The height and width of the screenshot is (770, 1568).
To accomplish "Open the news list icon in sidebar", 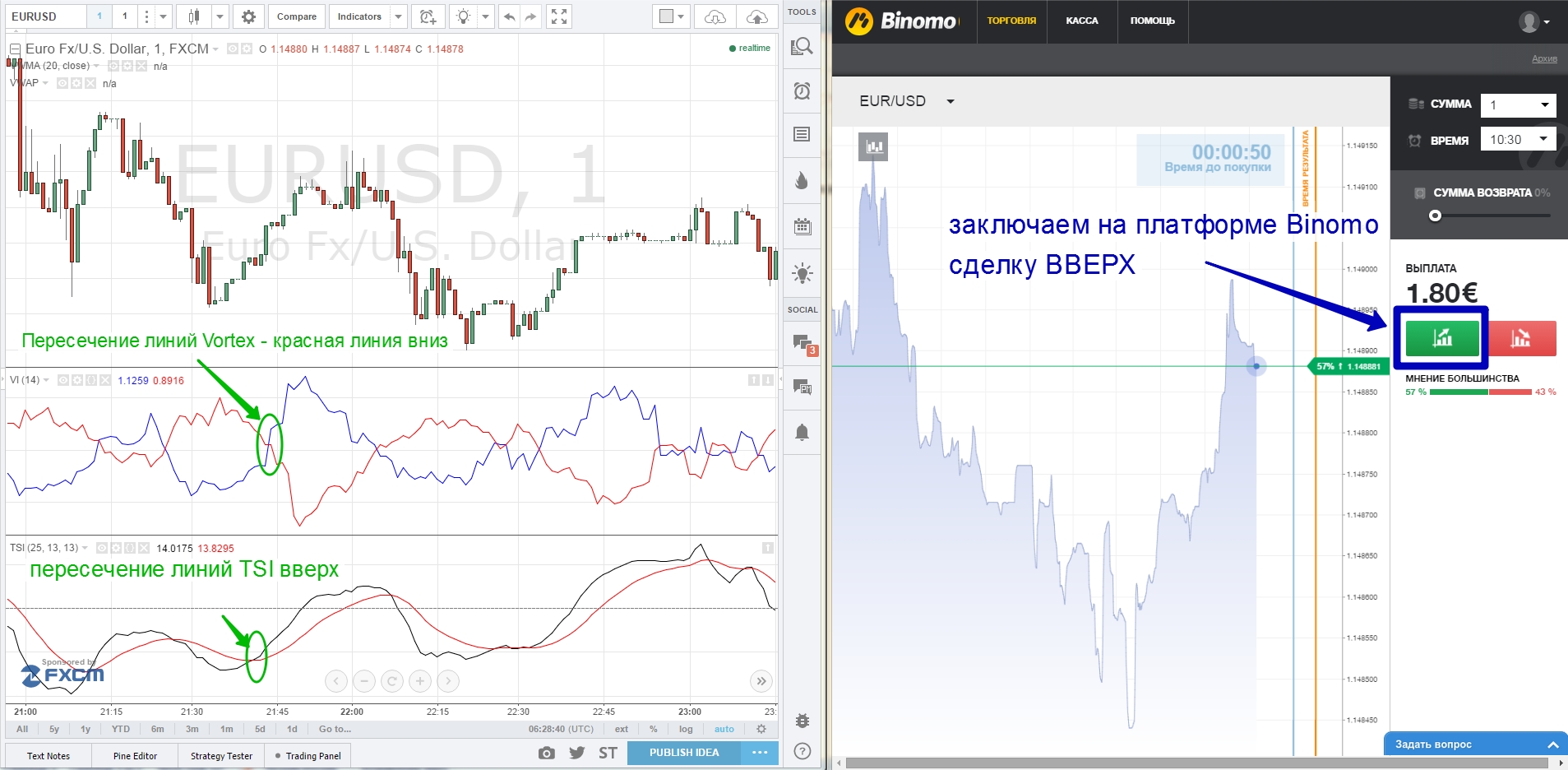I will point(802,134).
